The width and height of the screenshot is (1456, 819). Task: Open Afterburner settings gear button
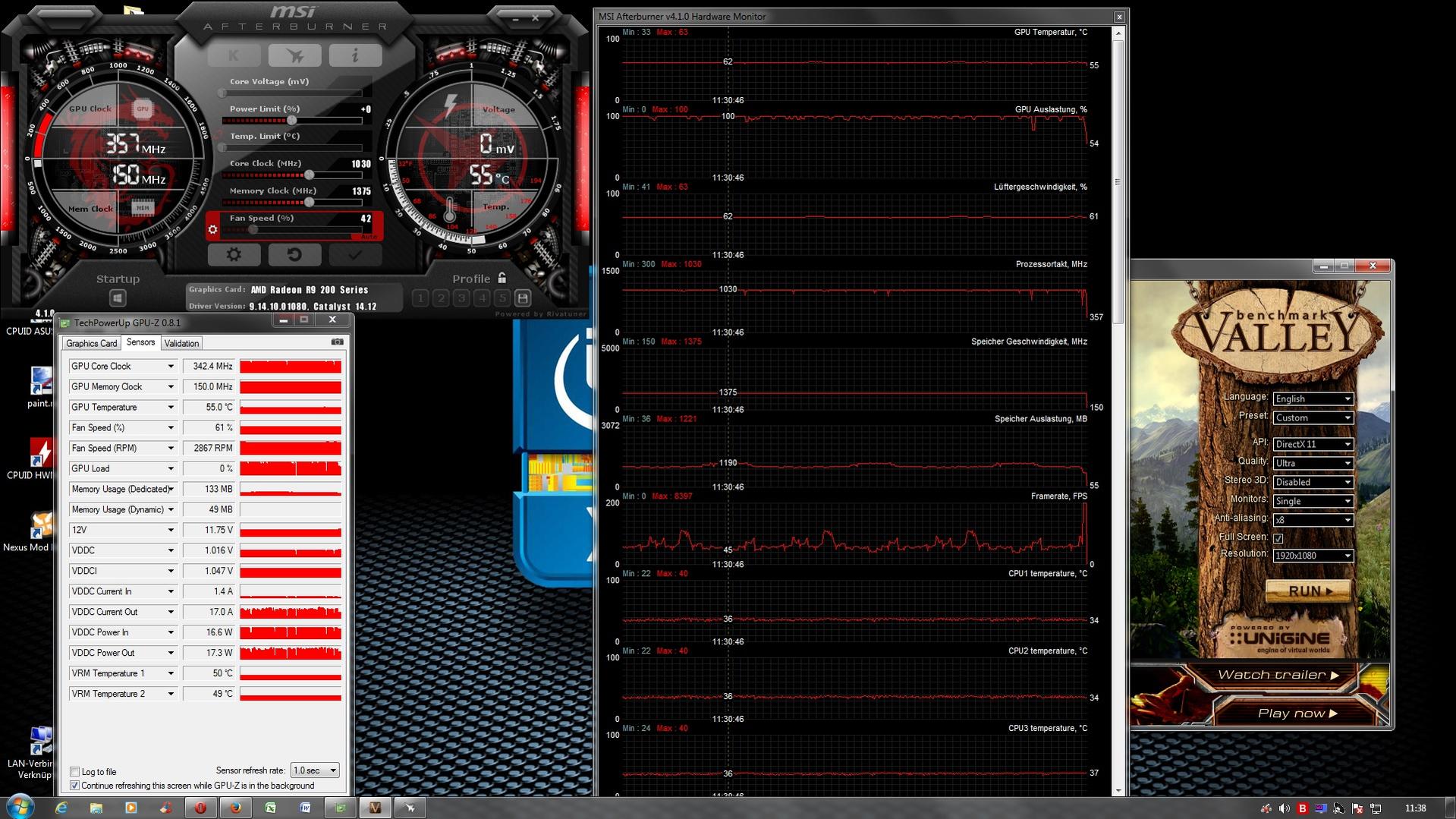pos(234,254)
